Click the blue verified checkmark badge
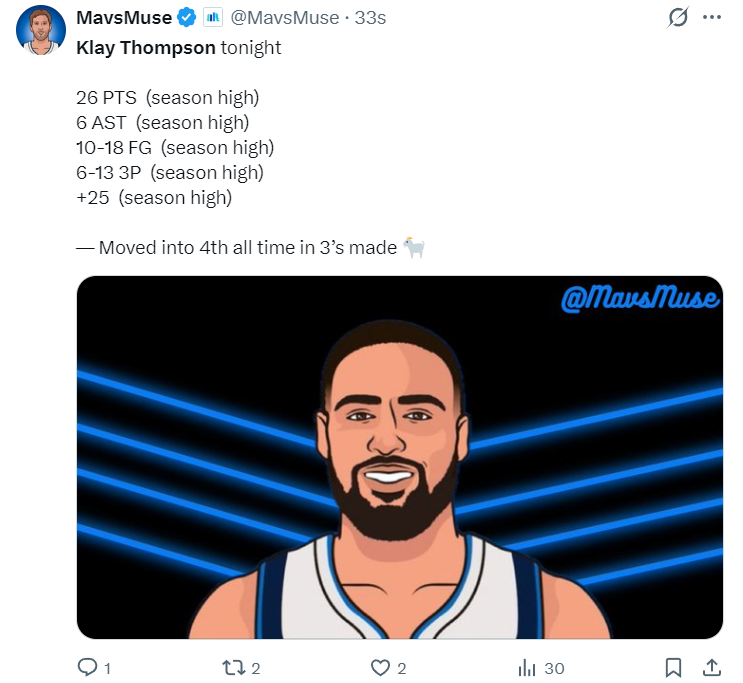743x683 pixels. [x=187, y=18]
